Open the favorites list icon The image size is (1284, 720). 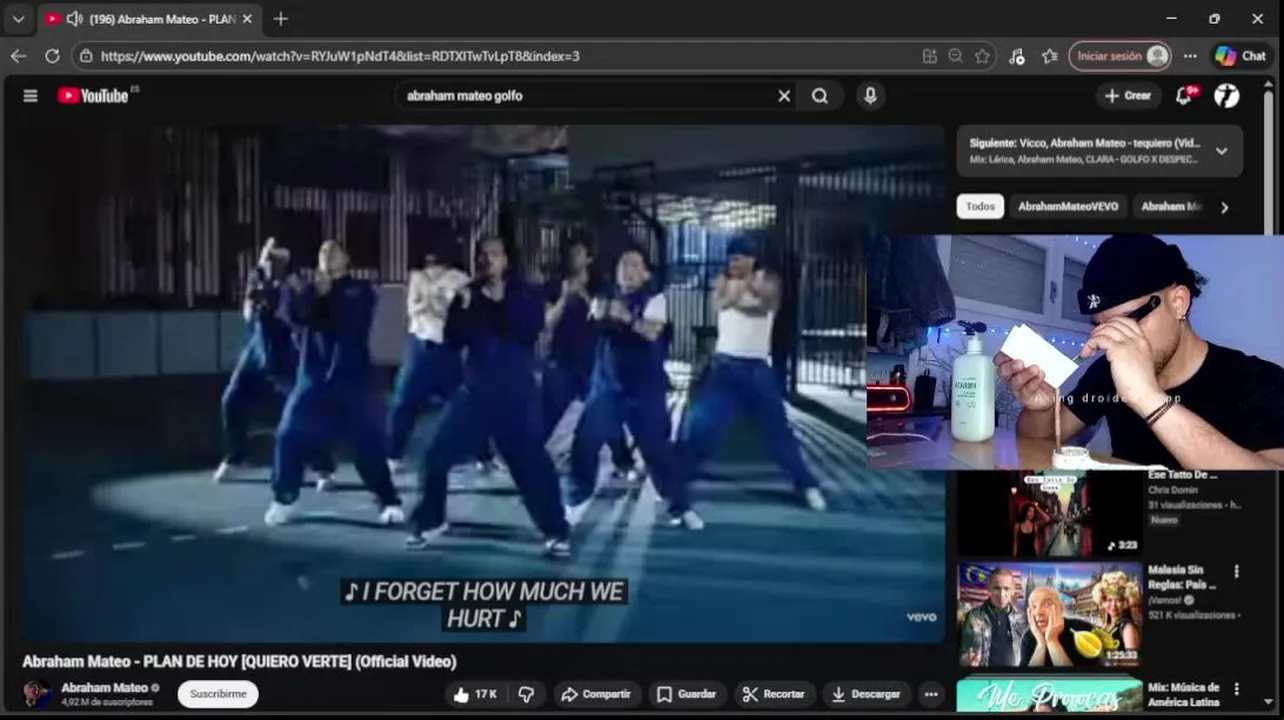tap(1049, 56)
